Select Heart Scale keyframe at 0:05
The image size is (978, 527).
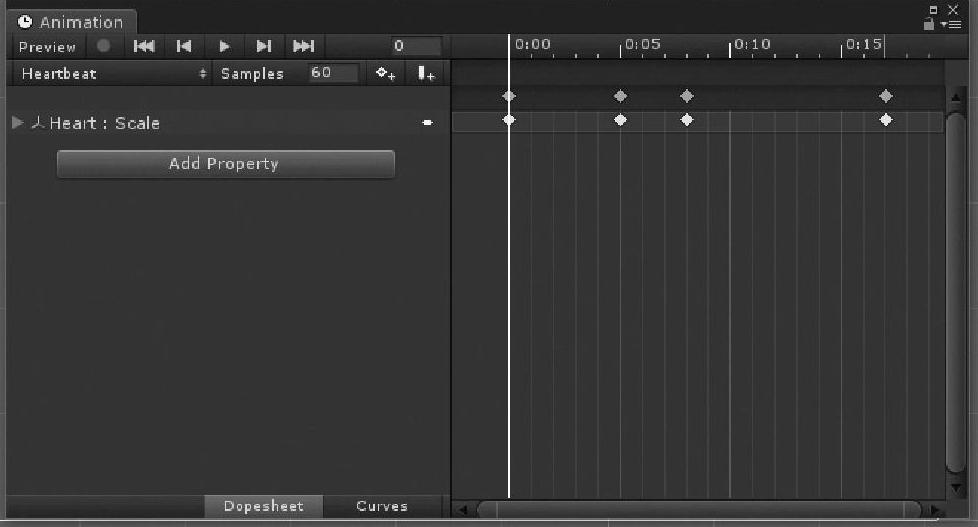(620, 120)
